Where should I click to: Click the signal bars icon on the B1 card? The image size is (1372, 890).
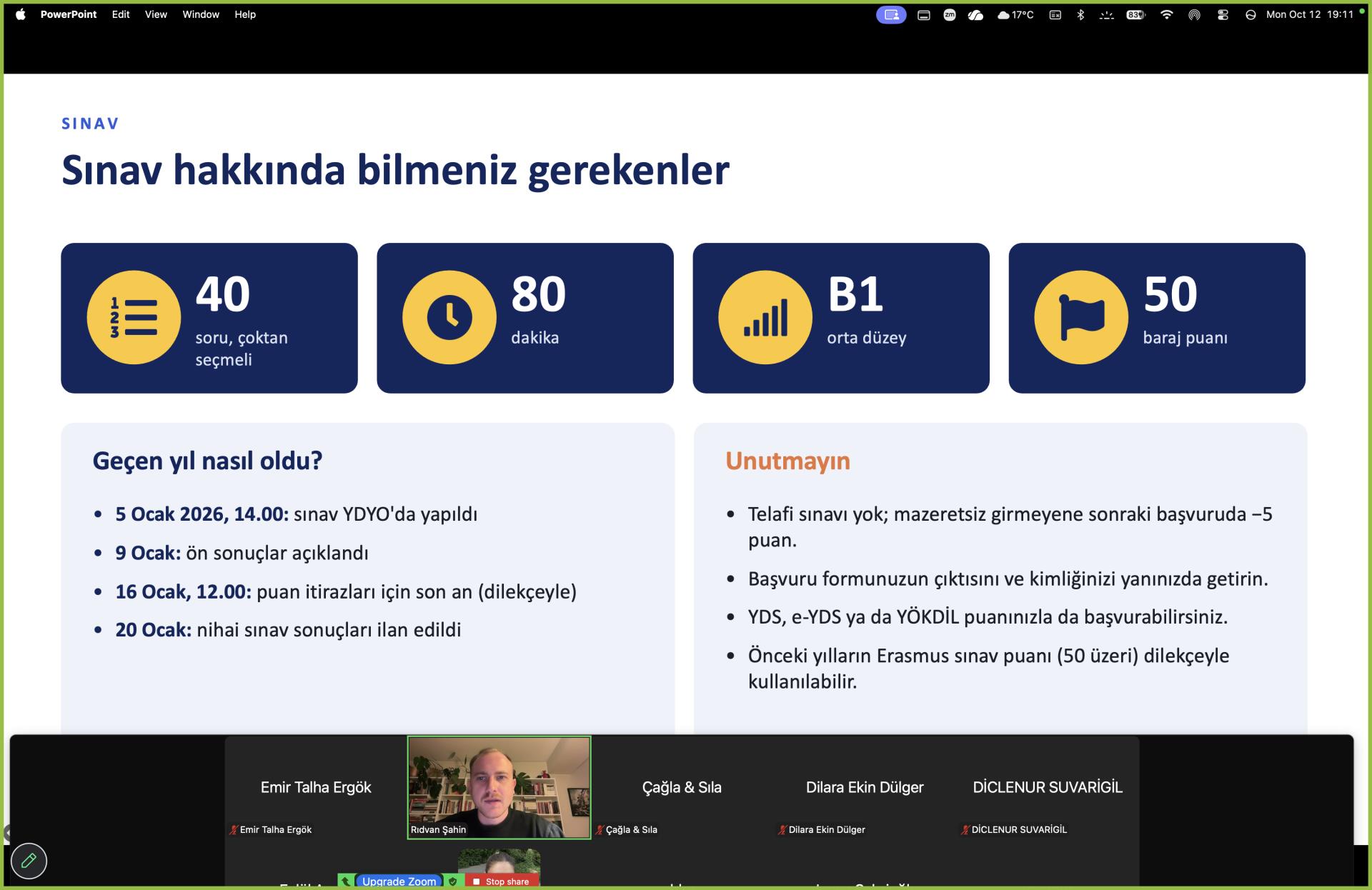pos(765,317)
